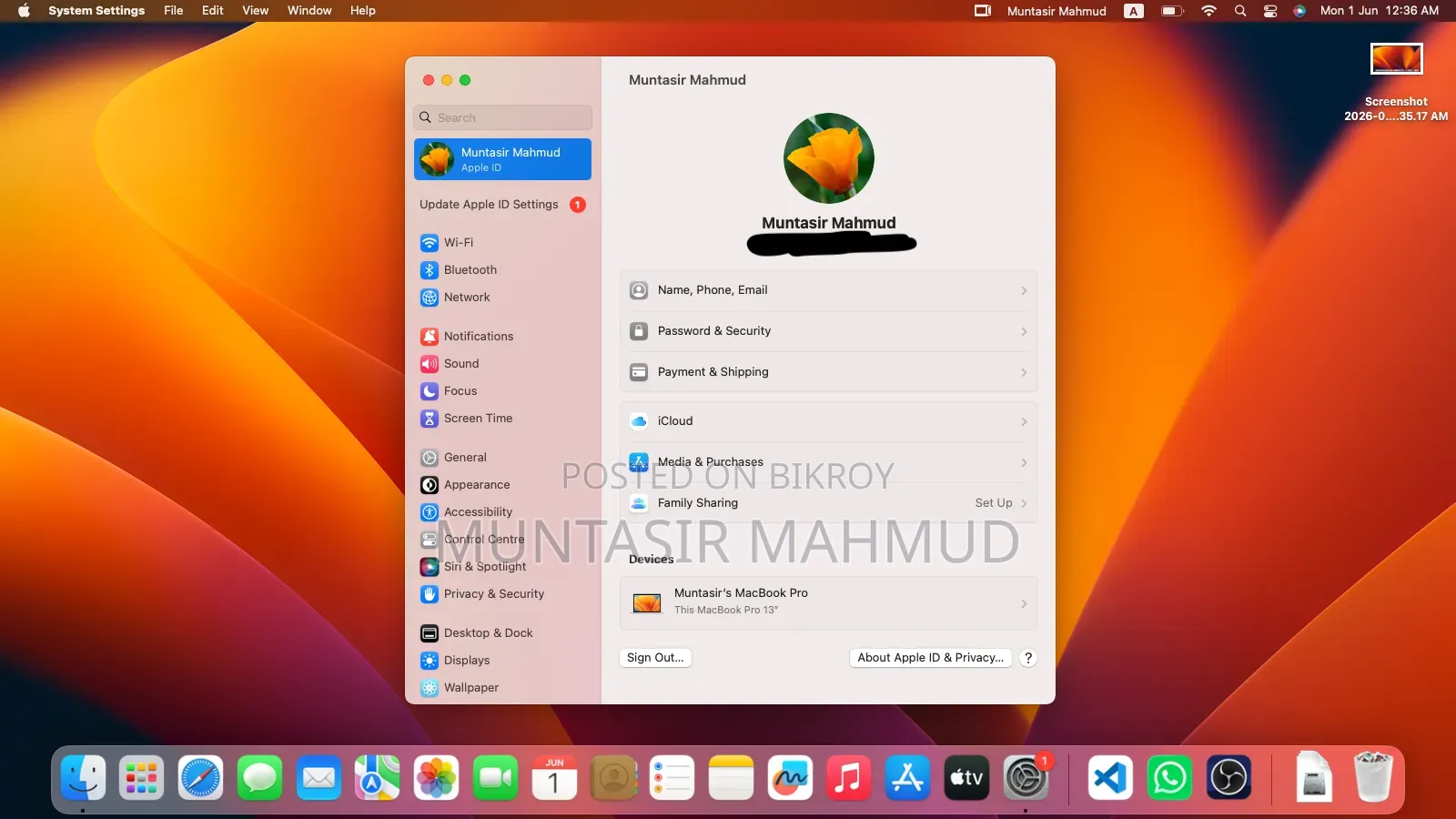Launch Safari from the Dock

click(x=200, y=778)
